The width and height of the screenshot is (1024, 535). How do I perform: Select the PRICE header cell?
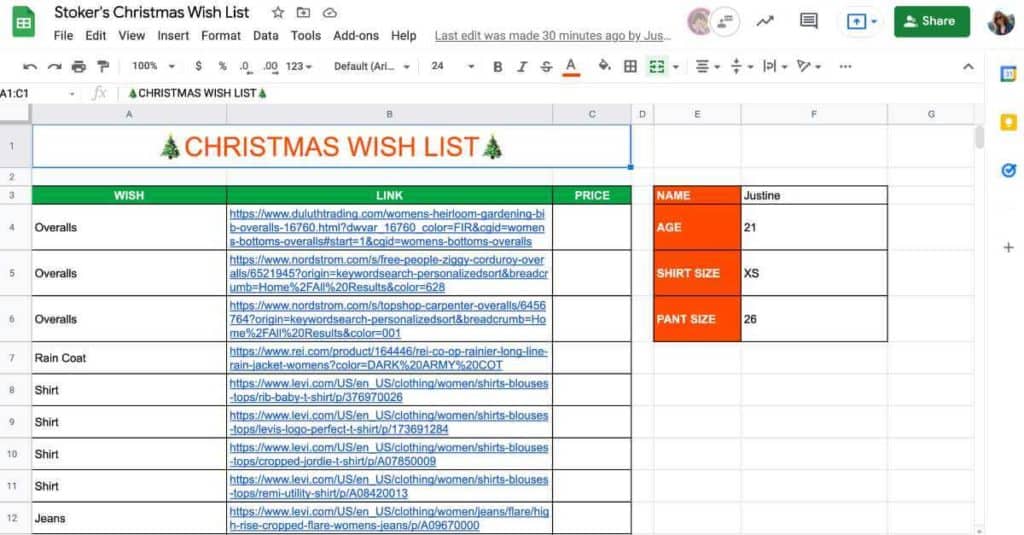pyautogui.click(x=592, y=195)
